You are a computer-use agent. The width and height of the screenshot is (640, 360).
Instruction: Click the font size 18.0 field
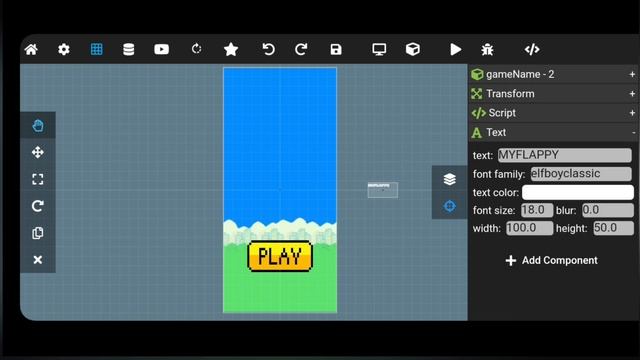(x=537, y=210)
